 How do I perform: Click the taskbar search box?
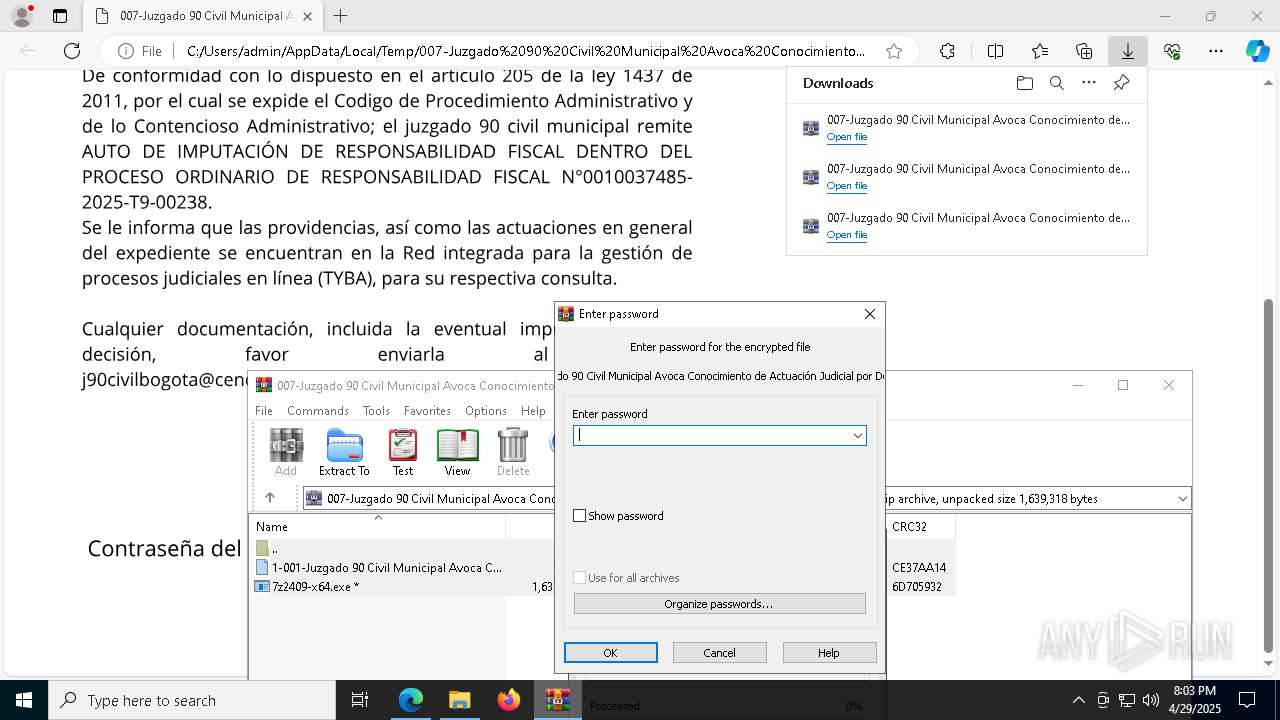tap(192, 700)
